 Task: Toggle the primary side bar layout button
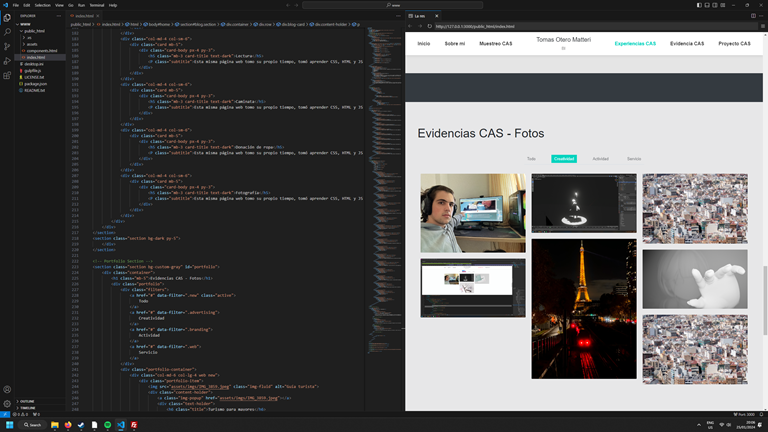[x=699, y=5]
